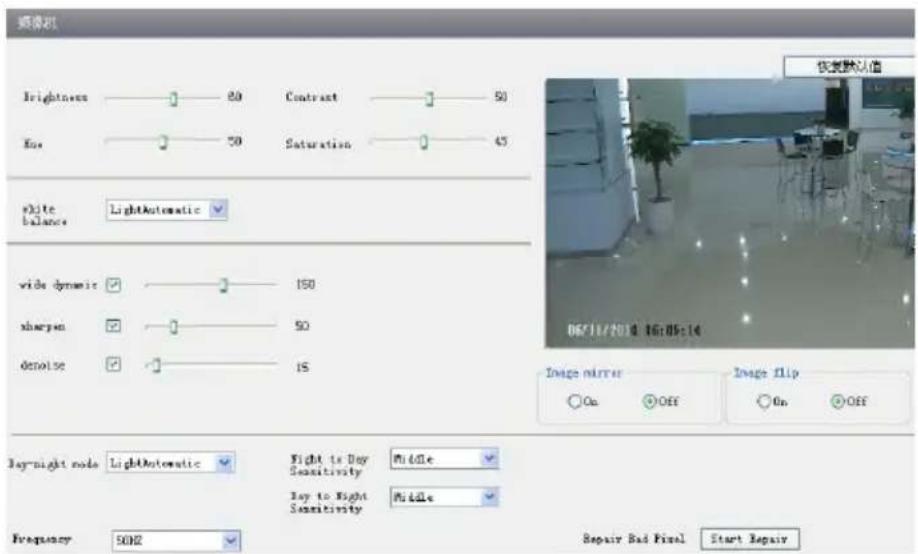Click the Hue slider handle
Image resolution: width=918 pixels, height=554 pixels.
click(163, 142)
